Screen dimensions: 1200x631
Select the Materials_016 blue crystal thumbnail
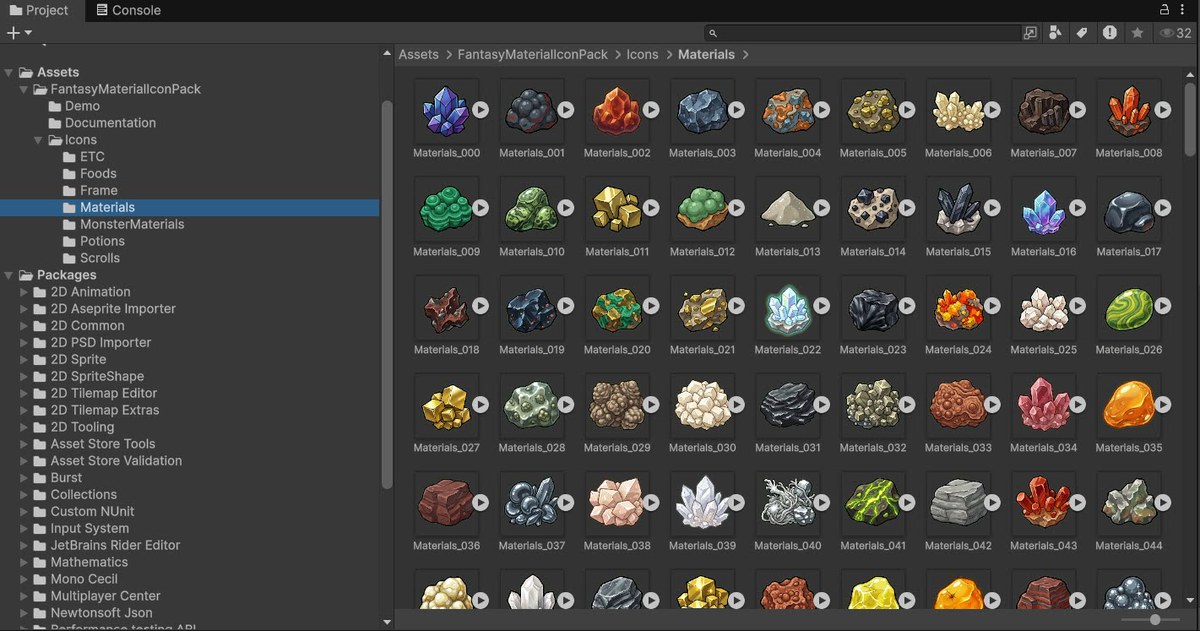[x=1043, y=208]
